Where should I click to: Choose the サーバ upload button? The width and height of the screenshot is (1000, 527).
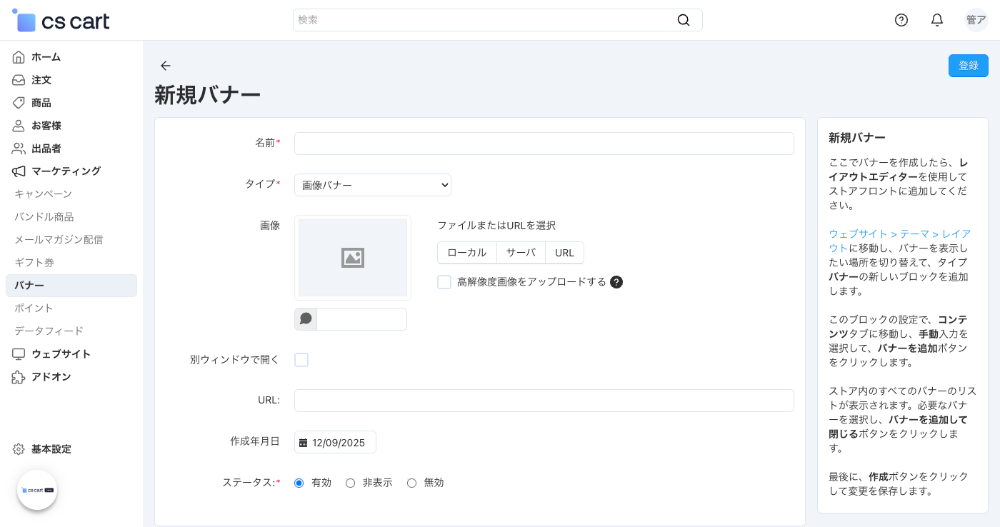tap(521, 253)
